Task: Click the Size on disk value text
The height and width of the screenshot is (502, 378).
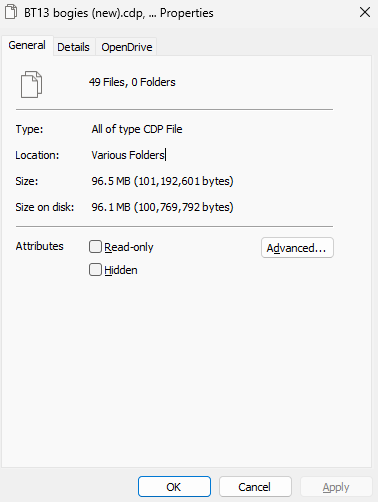Action: click(x=162, y=207)
